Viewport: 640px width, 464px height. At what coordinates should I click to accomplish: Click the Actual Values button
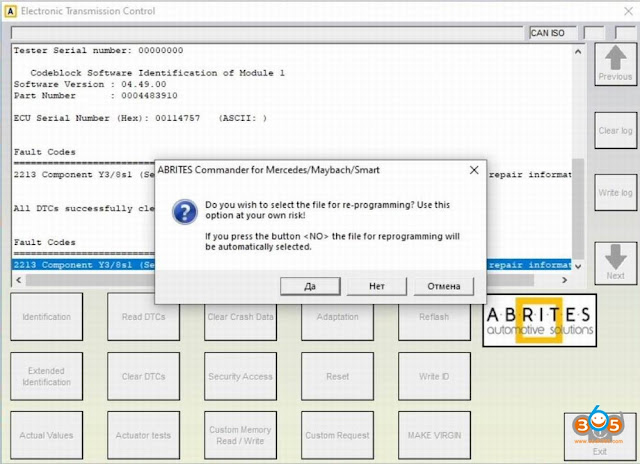[47, 435]
